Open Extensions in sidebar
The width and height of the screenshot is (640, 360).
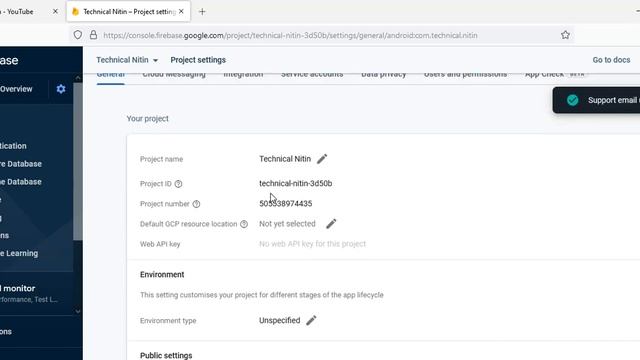(x=6, y=331)
